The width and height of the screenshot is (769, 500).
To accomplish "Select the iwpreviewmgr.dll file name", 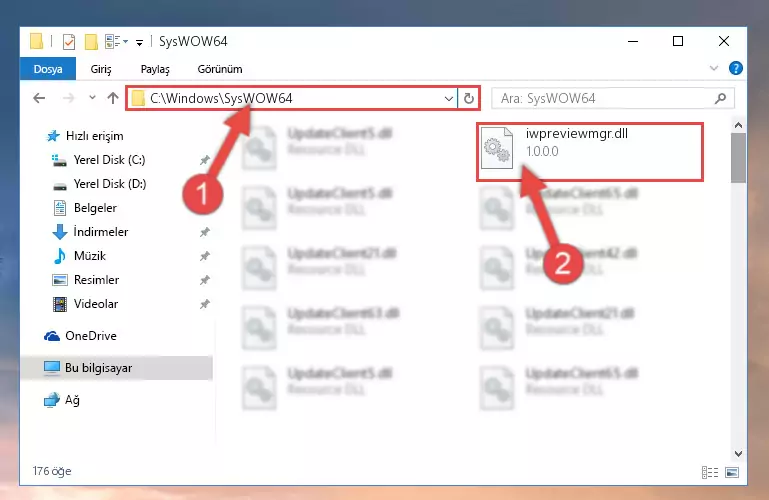I will tap(576, 133).
